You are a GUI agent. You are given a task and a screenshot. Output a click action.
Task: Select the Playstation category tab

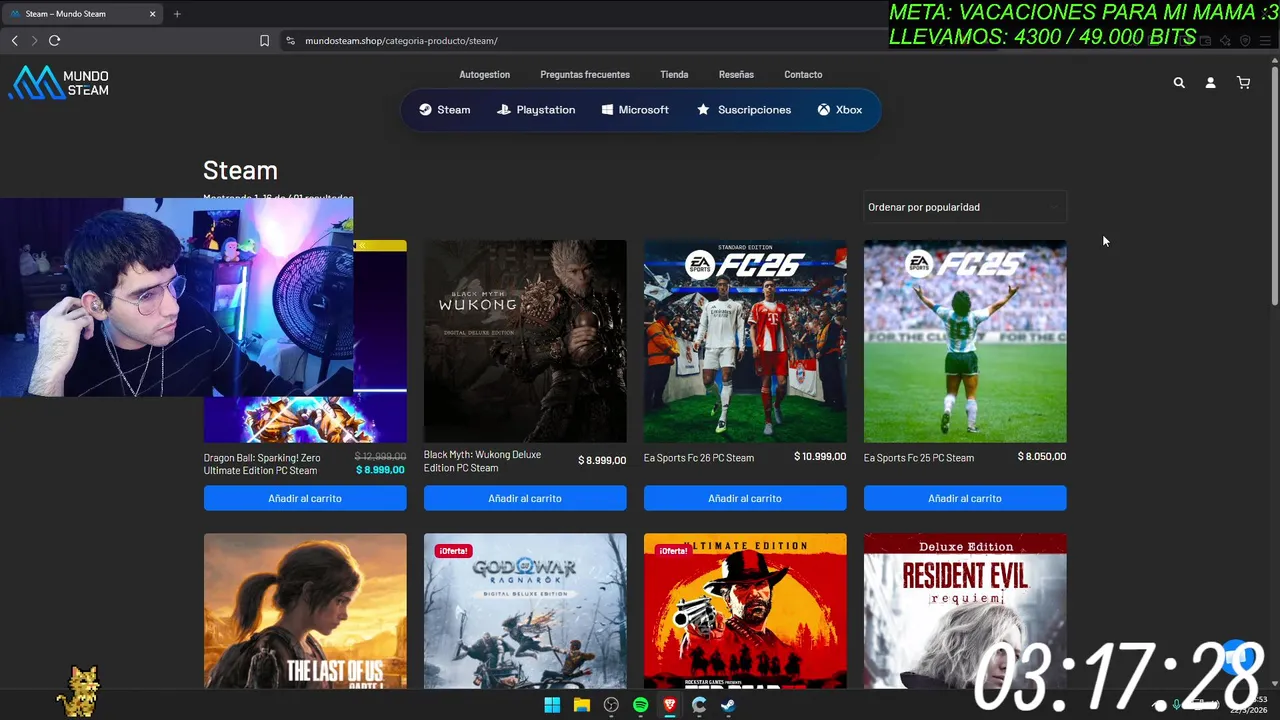pyautogui.click(x=536, y=110)
